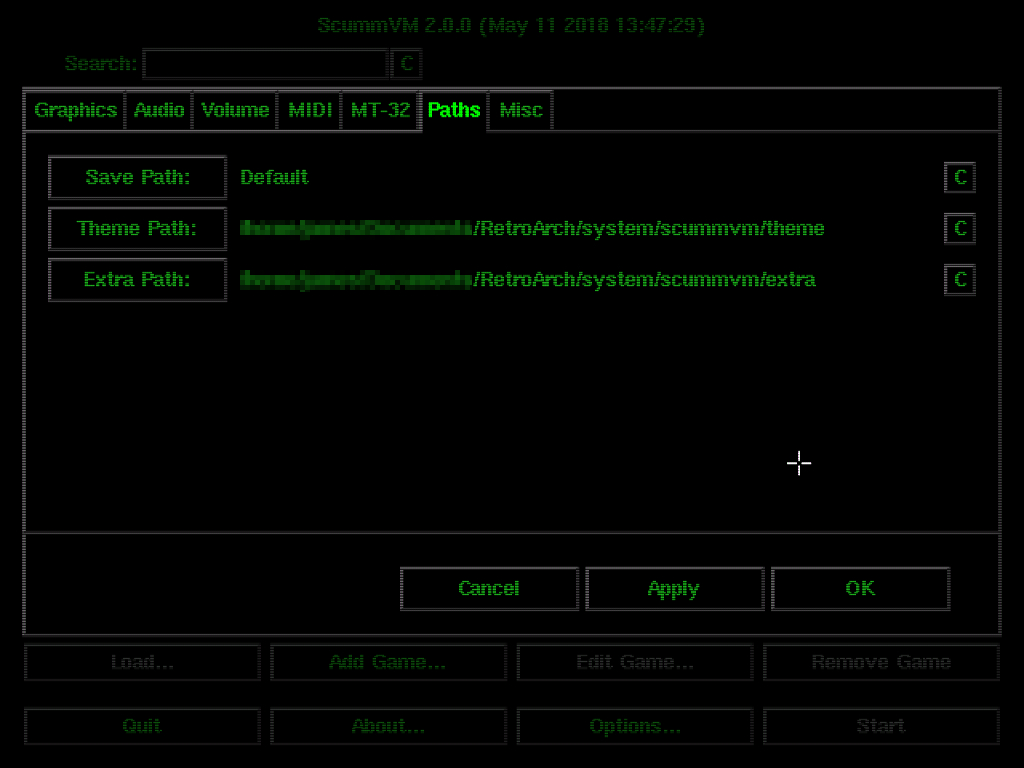The height and width of the screenshot is (768, 1024).
Task: Switch to the Audio tab
Action: [x=159, y=110]
